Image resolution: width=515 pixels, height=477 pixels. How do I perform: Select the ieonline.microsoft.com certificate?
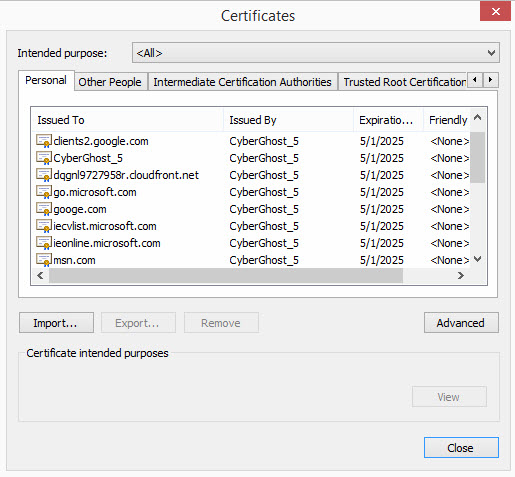click(x=107, y=243)
